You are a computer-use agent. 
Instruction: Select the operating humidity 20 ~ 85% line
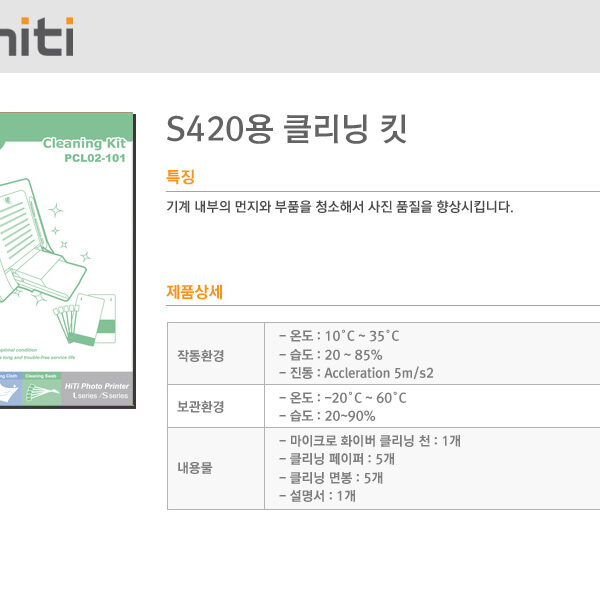[x=331, y=355]
